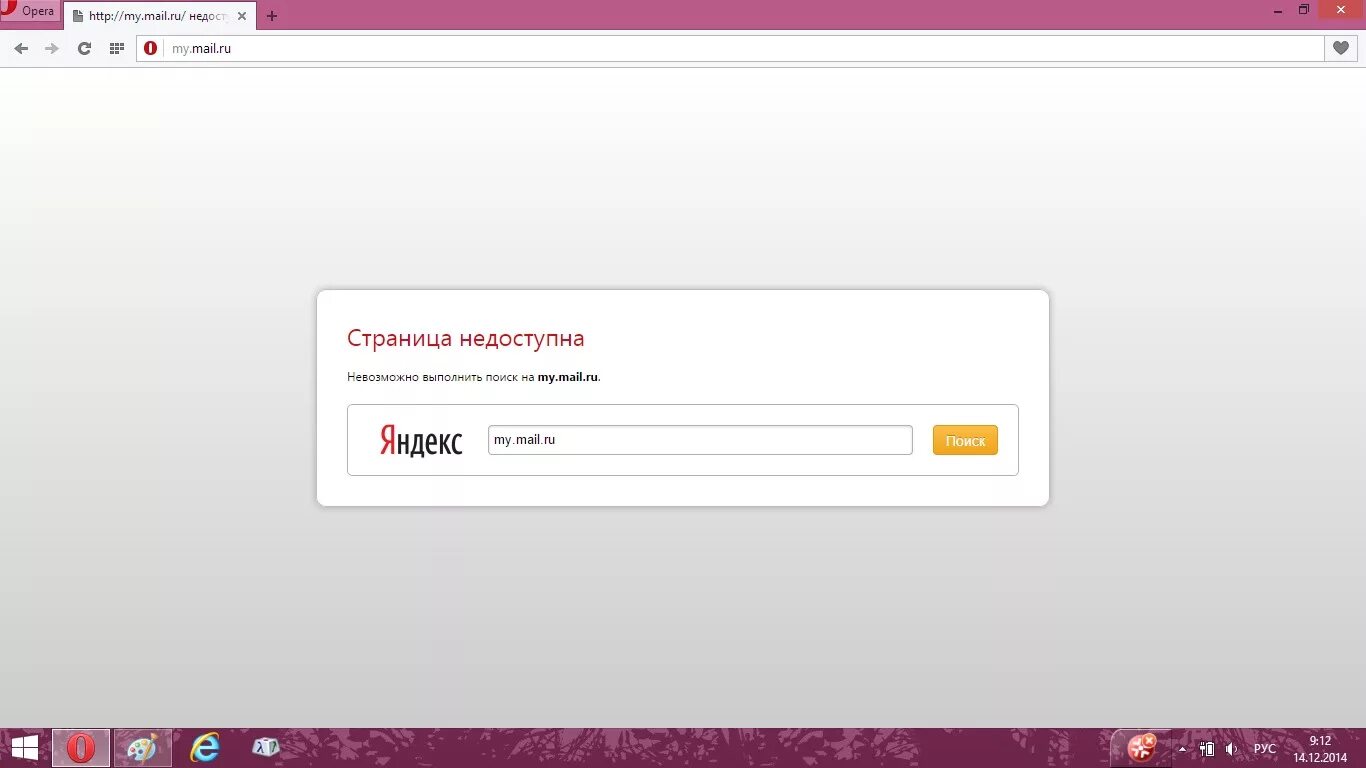Click the red tray notification icon
Screen dimensions: 1366x768
[1141, 748]
